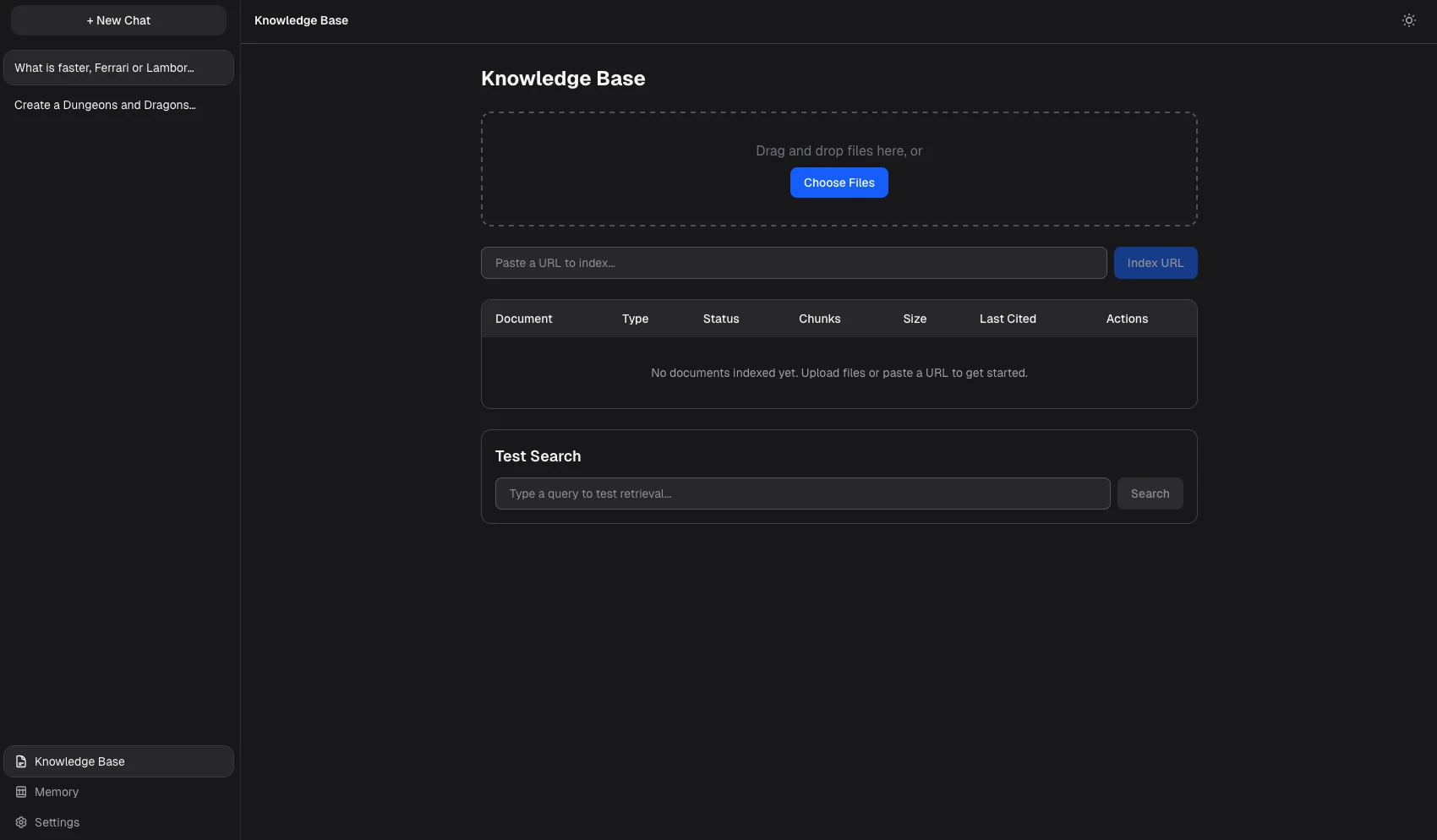
Task: Open Memory via its table icon
Action: click(x=20, y=792)
